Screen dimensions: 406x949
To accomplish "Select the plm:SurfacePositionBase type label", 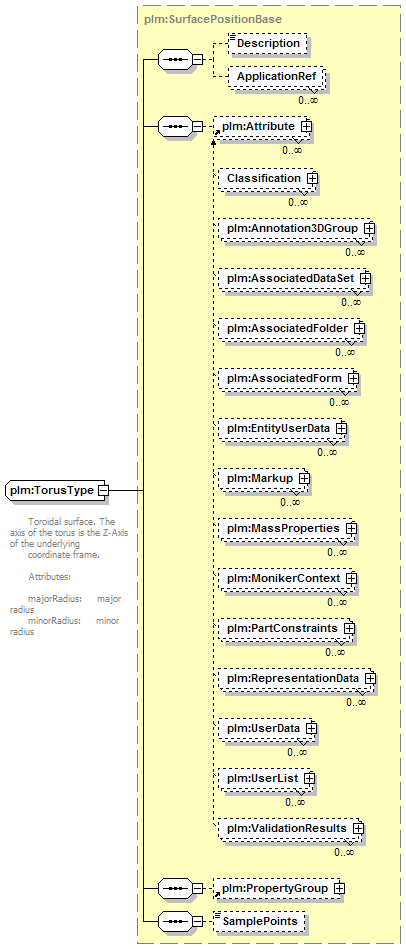I will pos(213,19).
